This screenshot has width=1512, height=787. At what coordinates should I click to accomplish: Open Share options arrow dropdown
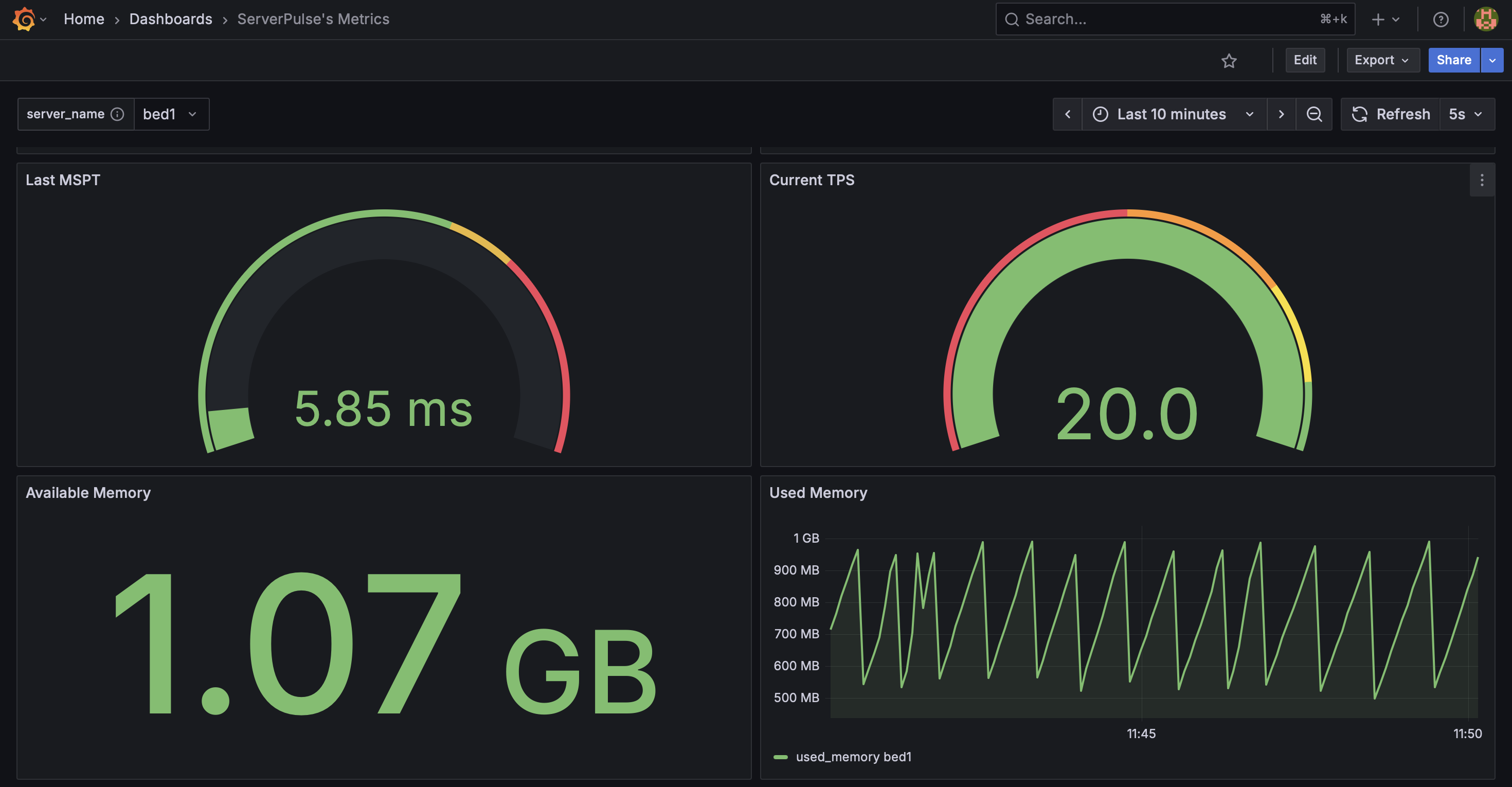[1492, 60]
